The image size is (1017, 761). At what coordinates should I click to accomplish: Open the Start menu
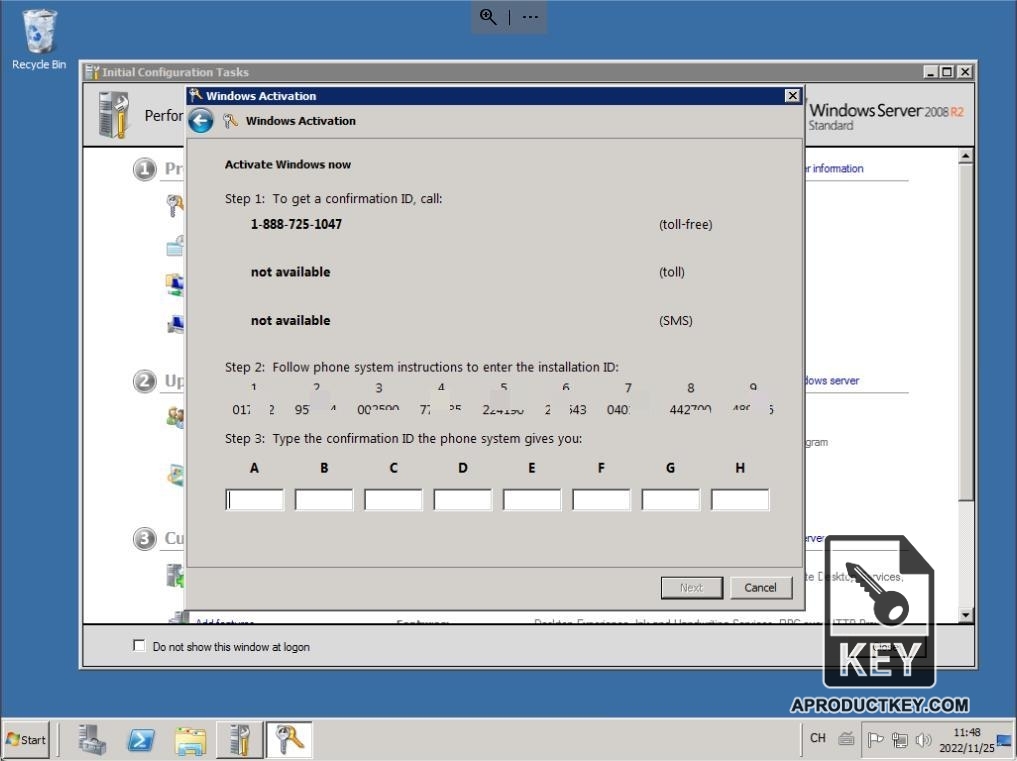[26, 740]
